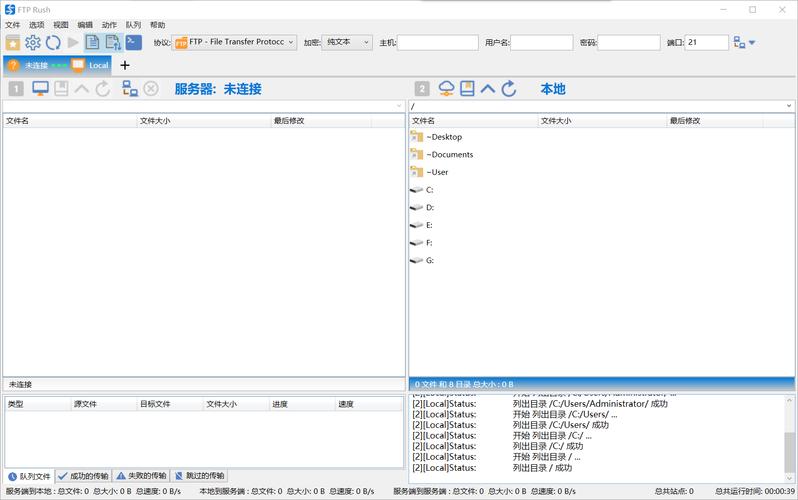Viewport: 798px width, 500px height.
Task: Switch server pane to local with monitor icon
Action: pyautogui.click(x=41, y=89)
